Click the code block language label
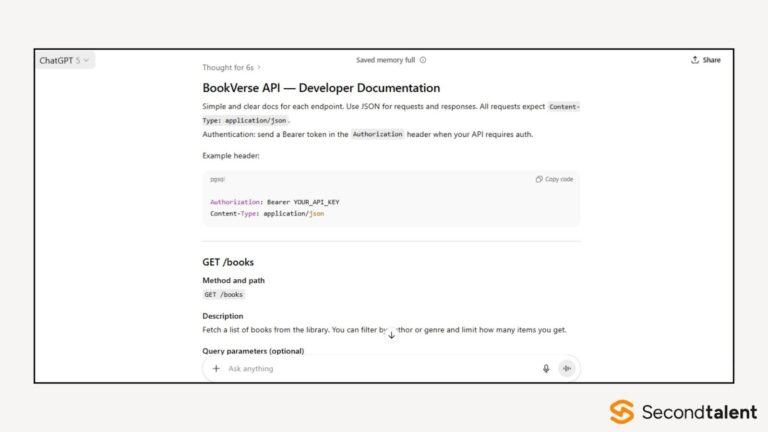Viewport: 768px width, 432px height. click(x=217, y=179)
